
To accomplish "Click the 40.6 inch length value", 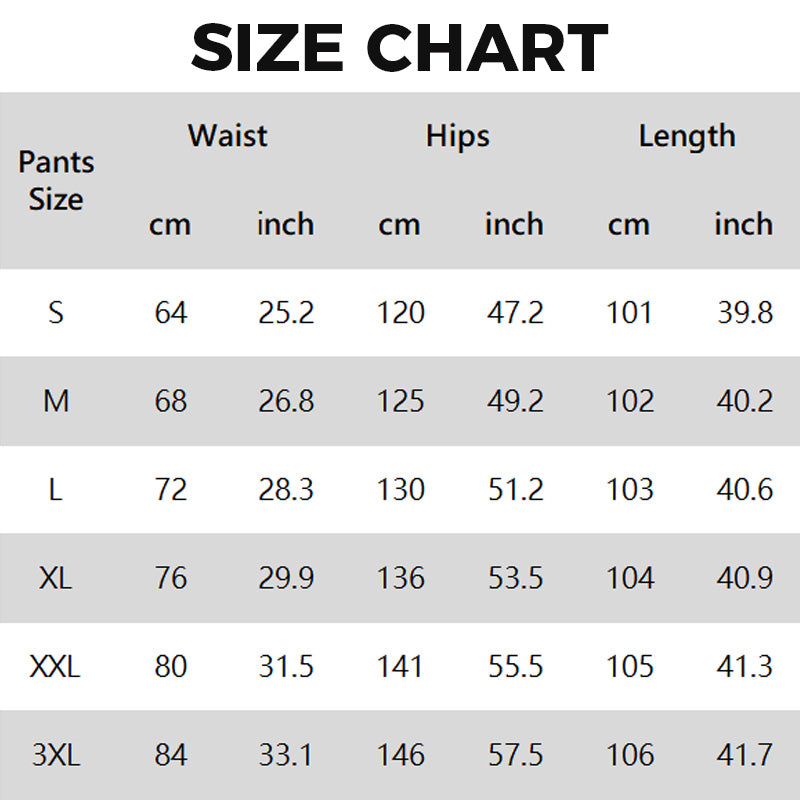I will [x=745, y=490].
